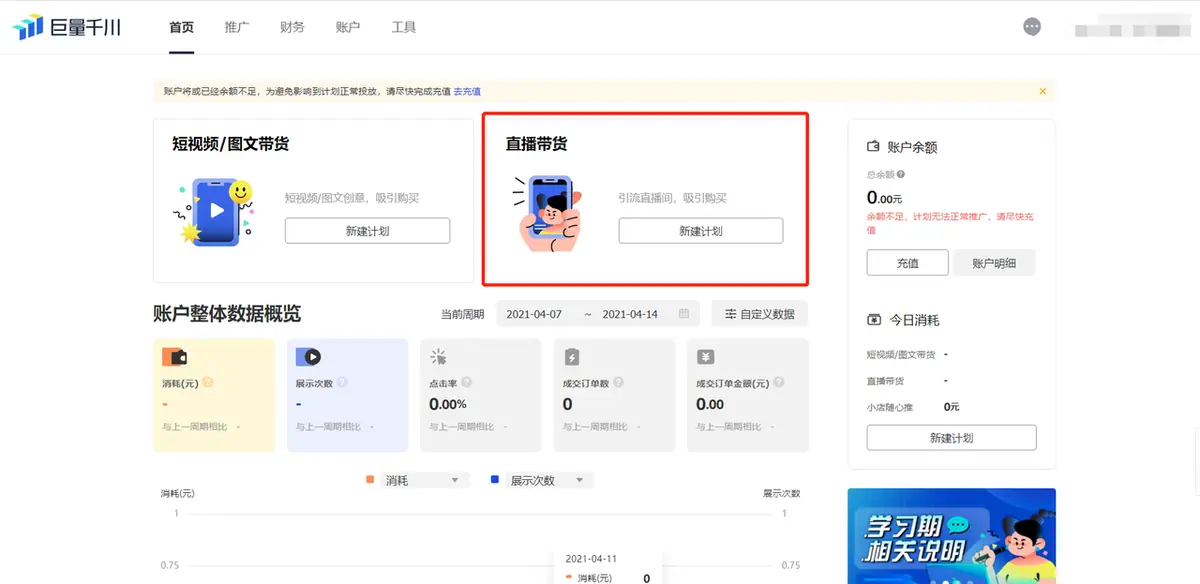Click the order icon on 成交订单数 card

[x=572, y=357]
